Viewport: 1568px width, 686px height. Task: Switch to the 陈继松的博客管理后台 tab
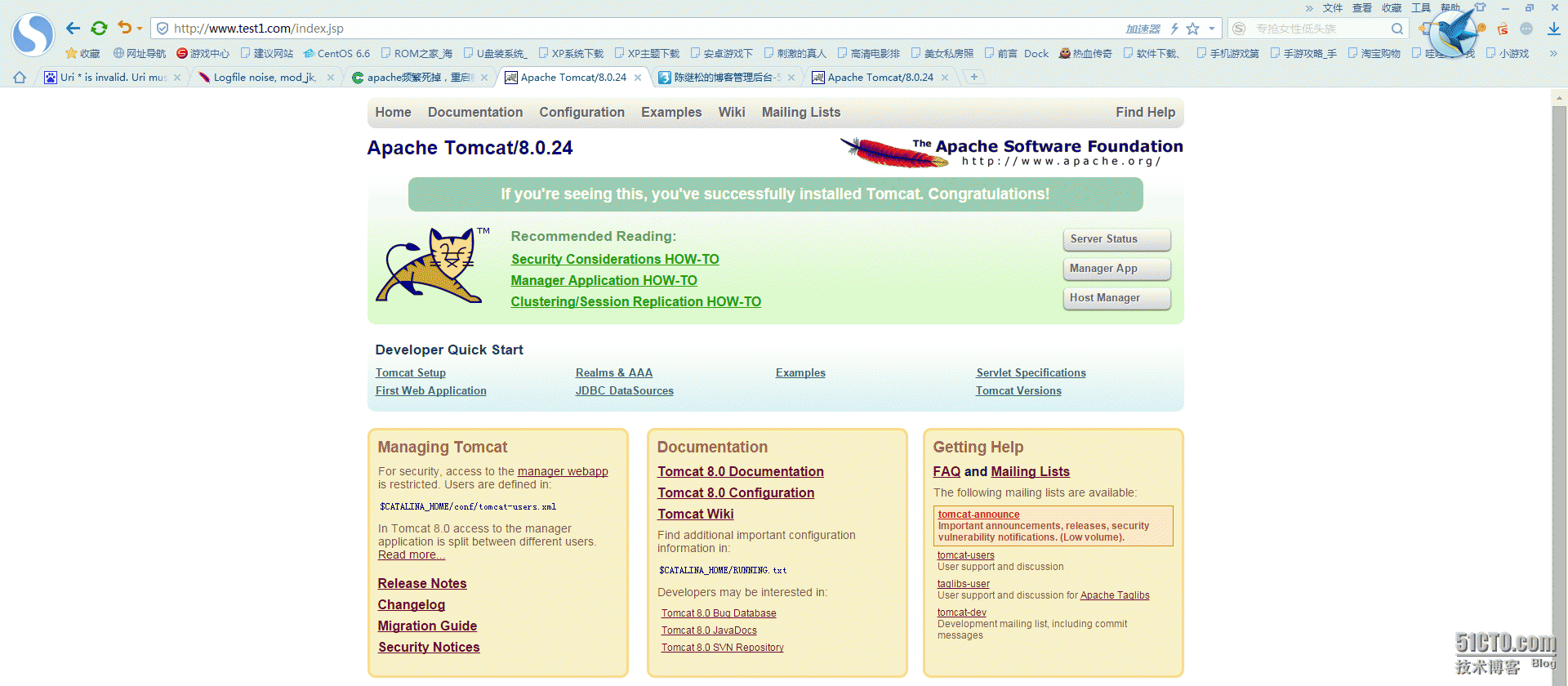point(726,78)
